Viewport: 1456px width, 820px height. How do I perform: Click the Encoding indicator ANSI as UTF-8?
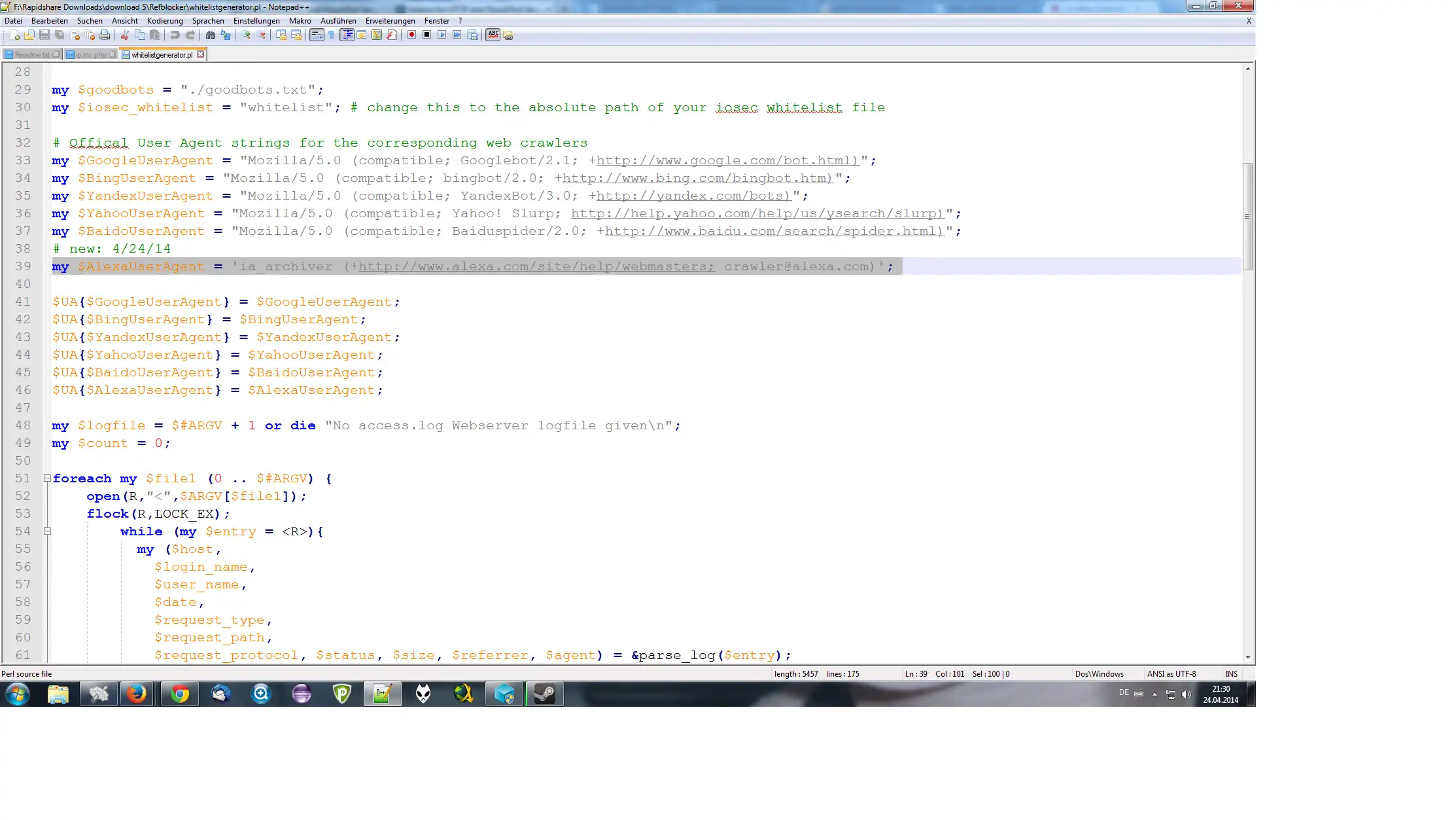(x=1170, y=673)
